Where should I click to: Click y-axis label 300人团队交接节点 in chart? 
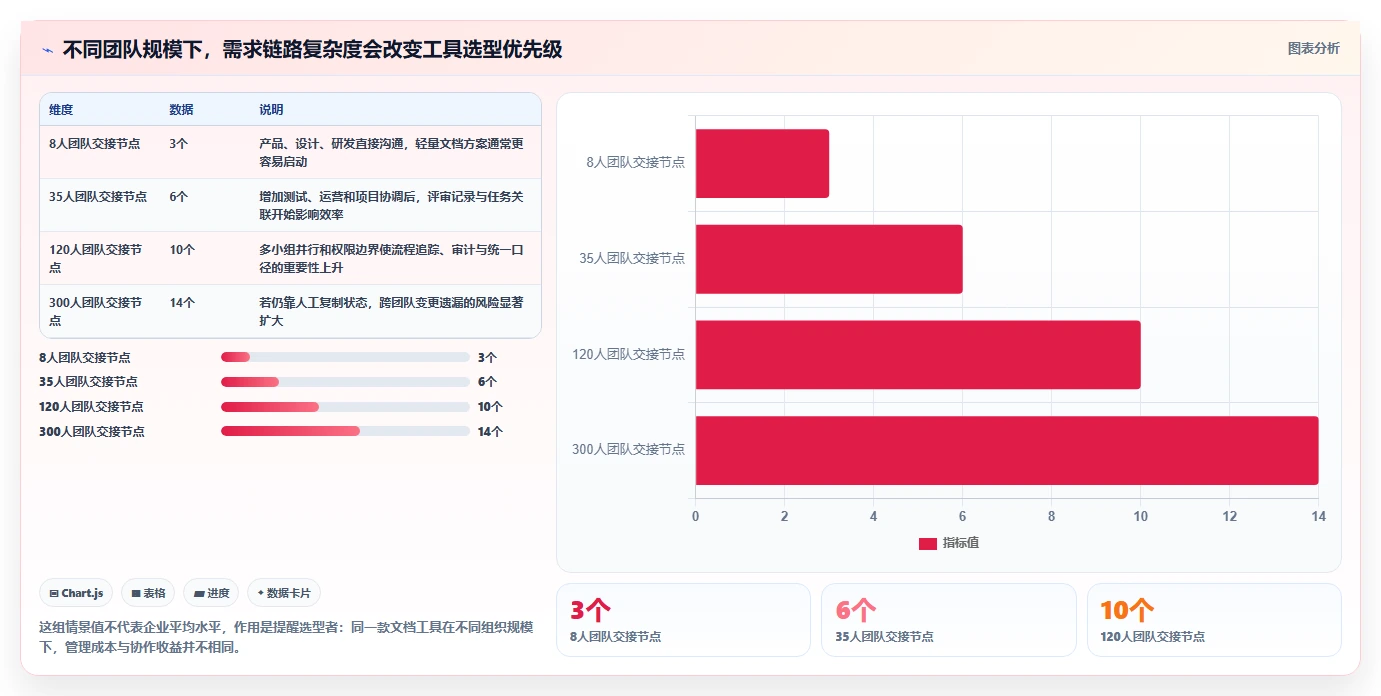pos(629,450)
